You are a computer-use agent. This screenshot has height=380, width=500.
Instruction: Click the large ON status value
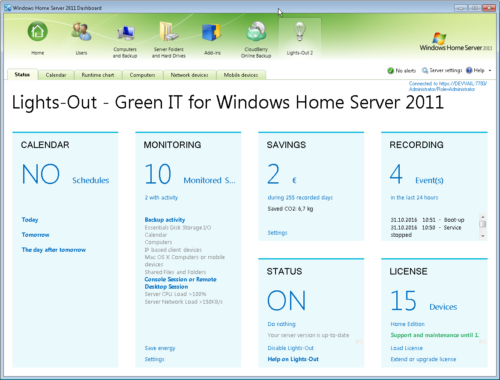pos(286,300)
